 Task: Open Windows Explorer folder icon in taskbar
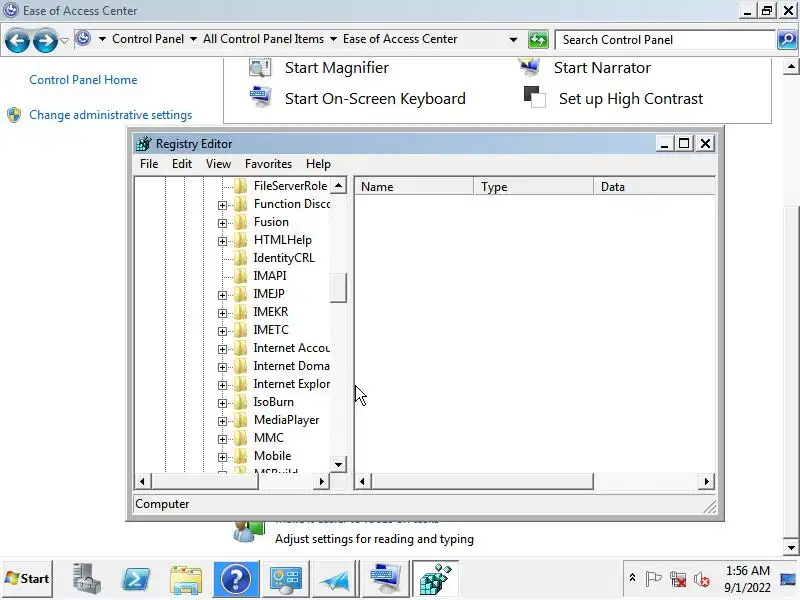[x=186, y=579]
